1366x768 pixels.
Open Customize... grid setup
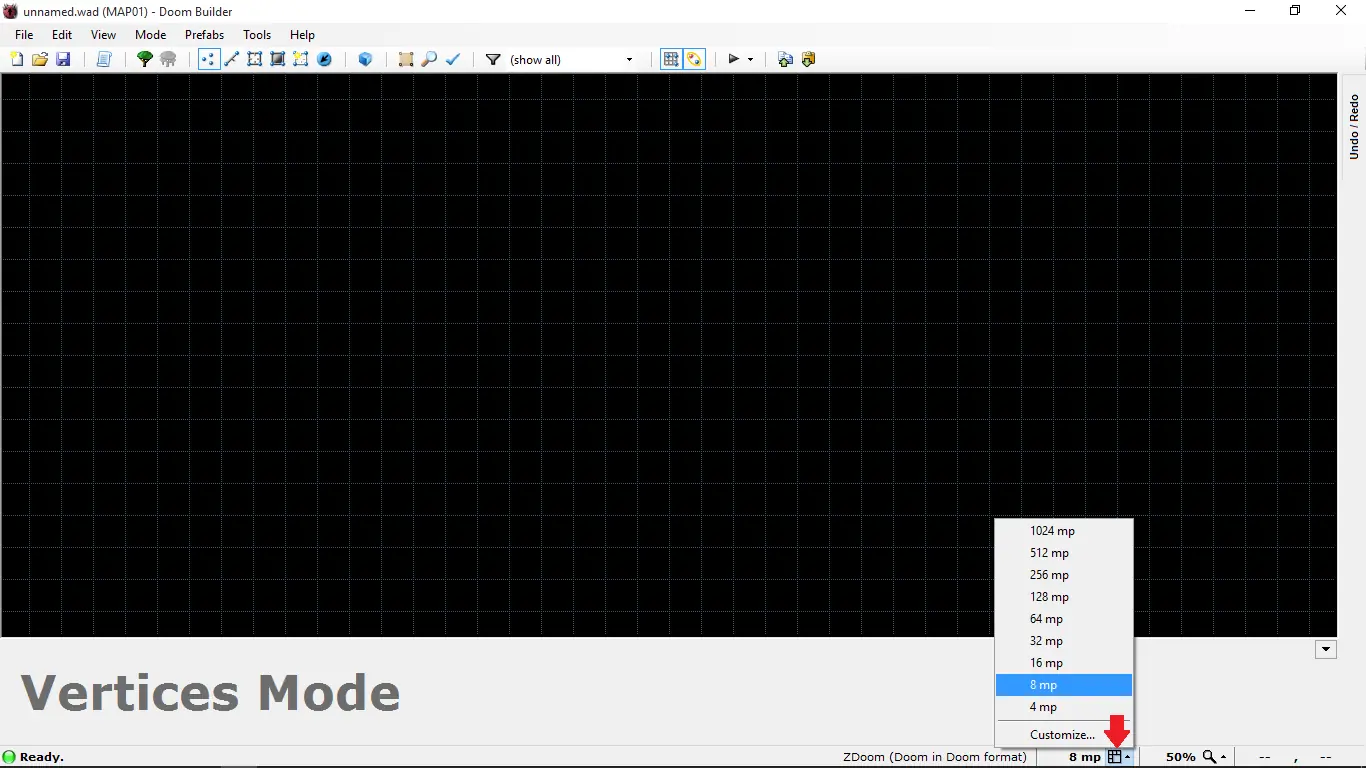tap(1064, 735)
